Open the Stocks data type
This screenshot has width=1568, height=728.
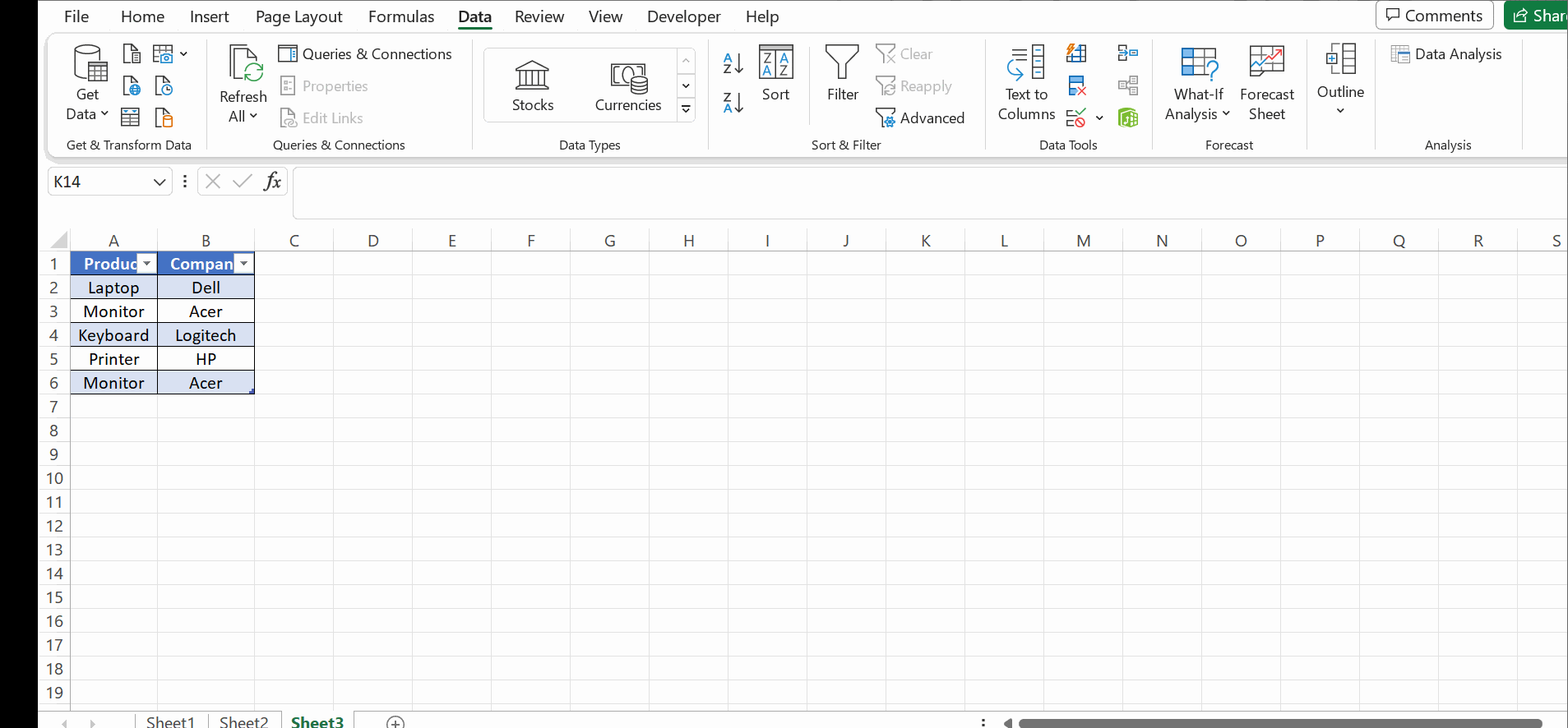(x=532, y=85)
